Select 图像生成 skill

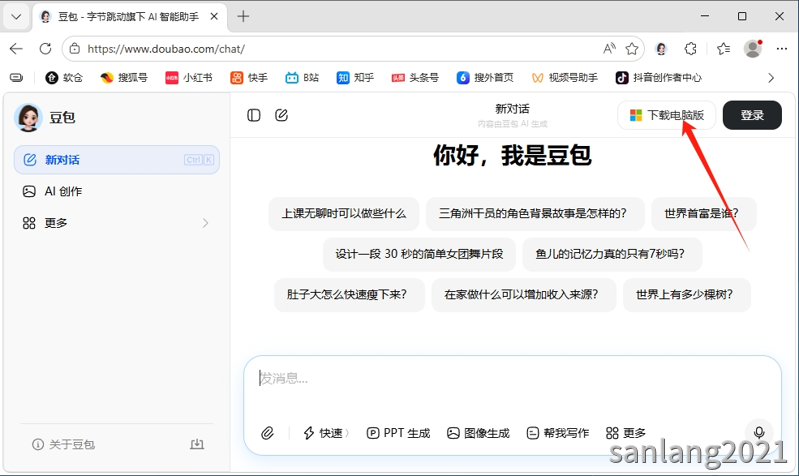(x=478, y=433)
